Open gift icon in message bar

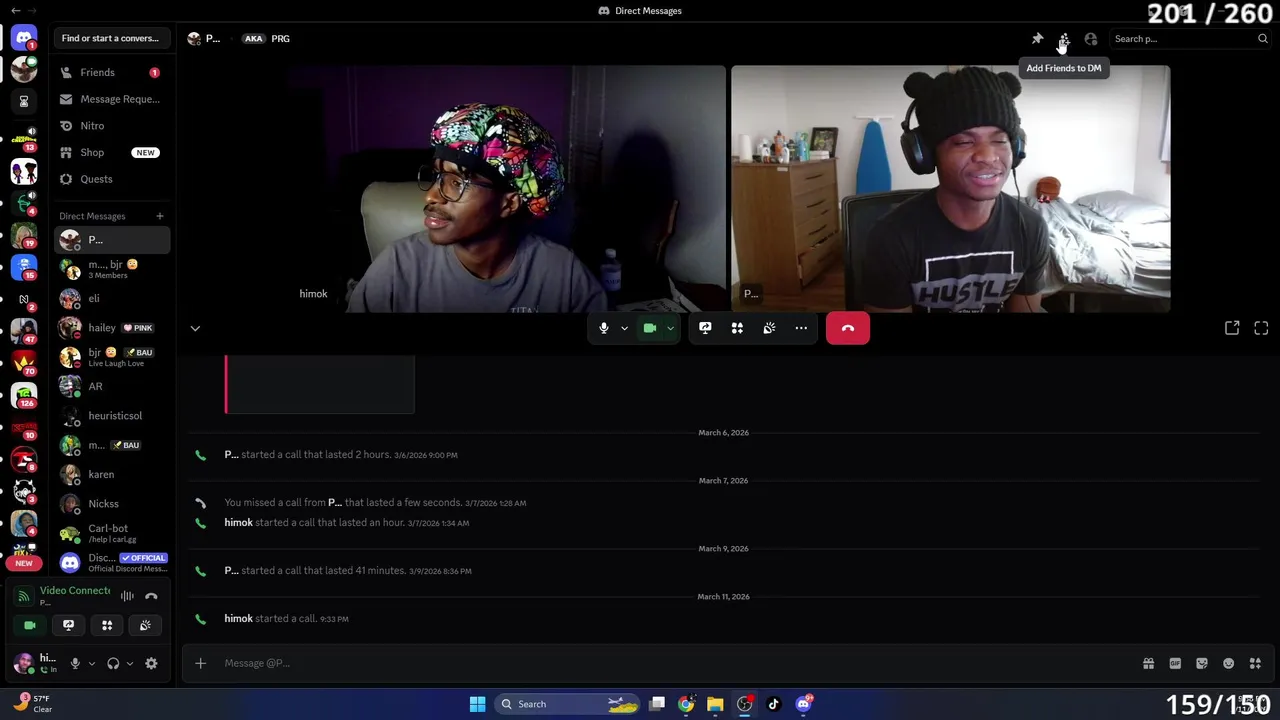[1148, 663]
